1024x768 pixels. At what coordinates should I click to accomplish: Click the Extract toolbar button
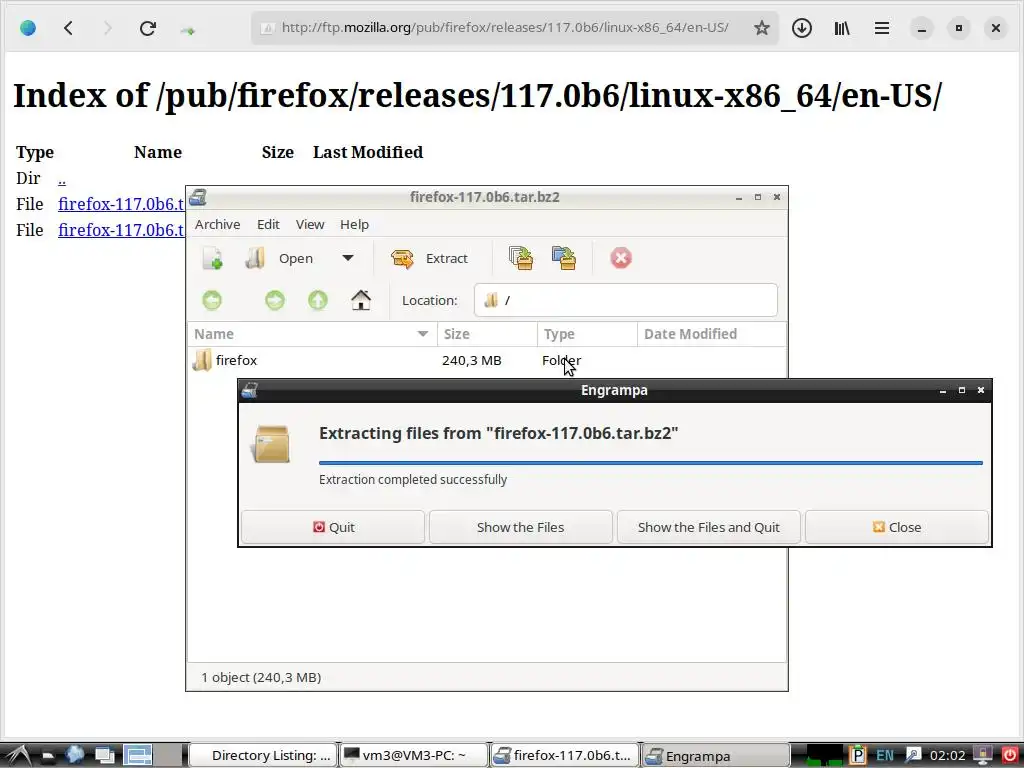point(429,258)
